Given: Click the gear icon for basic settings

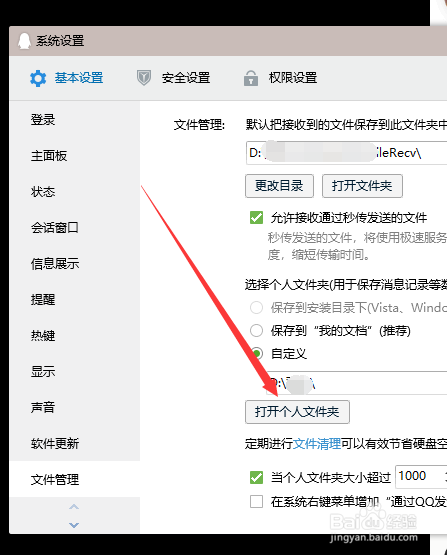Looking at the screenshot, I should (x=38, y=78).
